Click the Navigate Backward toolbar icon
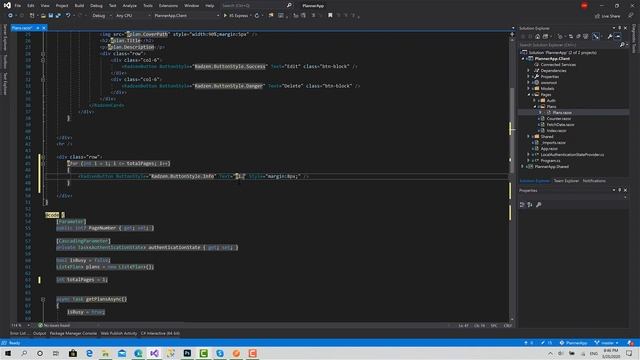The image size is (640, 360). 10,16
